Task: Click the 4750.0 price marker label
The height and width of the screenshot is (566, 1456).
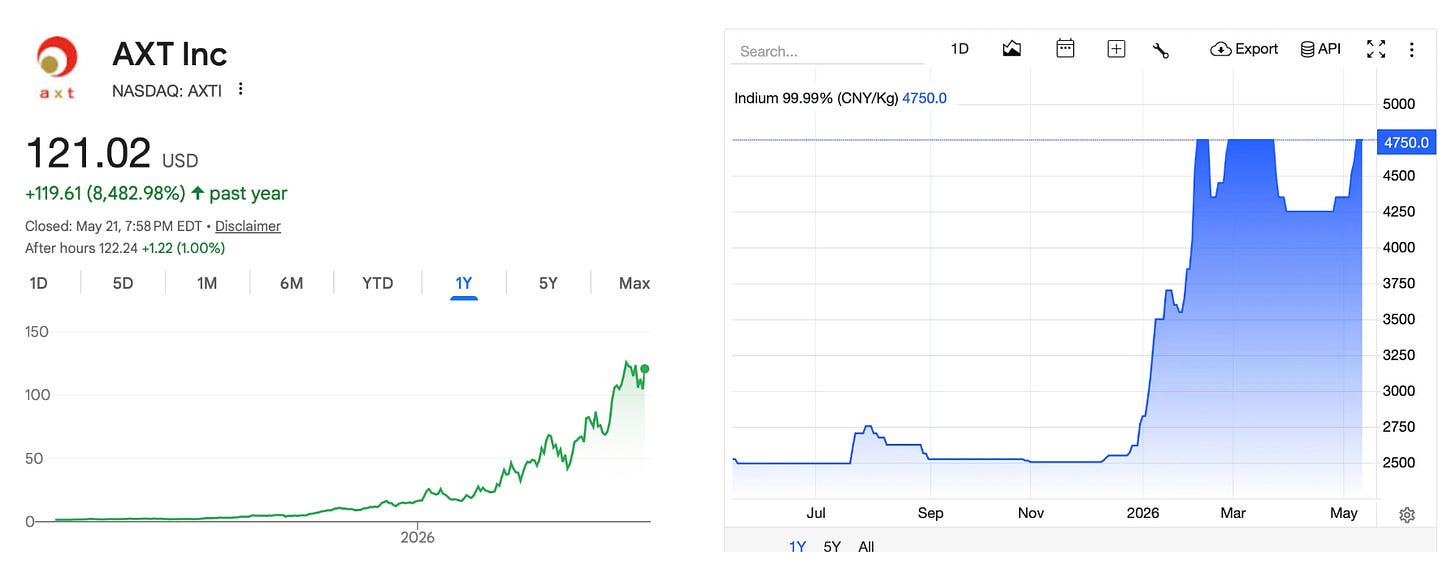Action: tap(1406, 142)
